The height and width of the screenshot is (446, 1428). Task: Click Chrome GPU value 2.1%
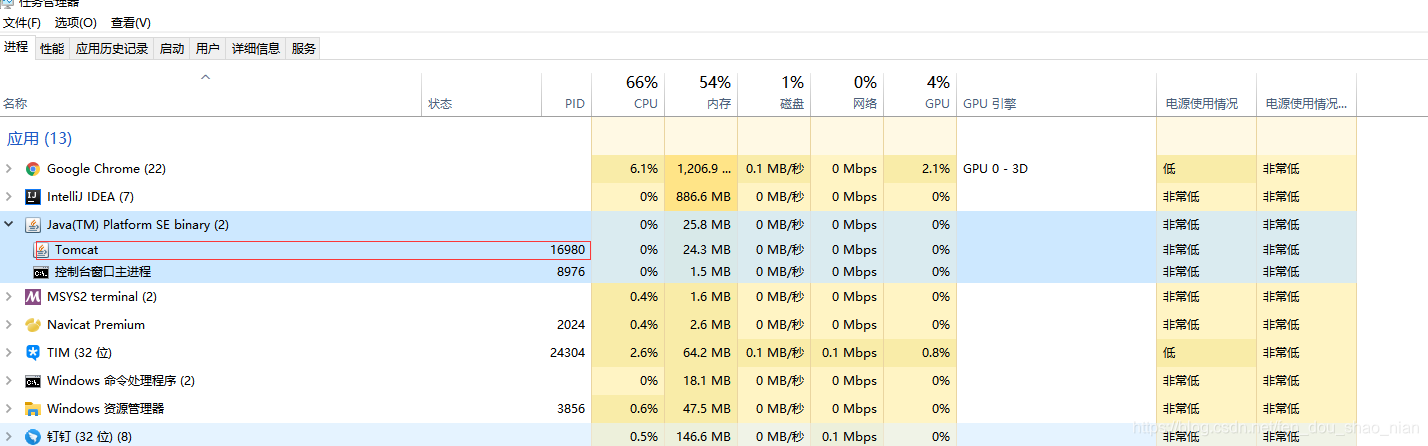tap(935, 169)
